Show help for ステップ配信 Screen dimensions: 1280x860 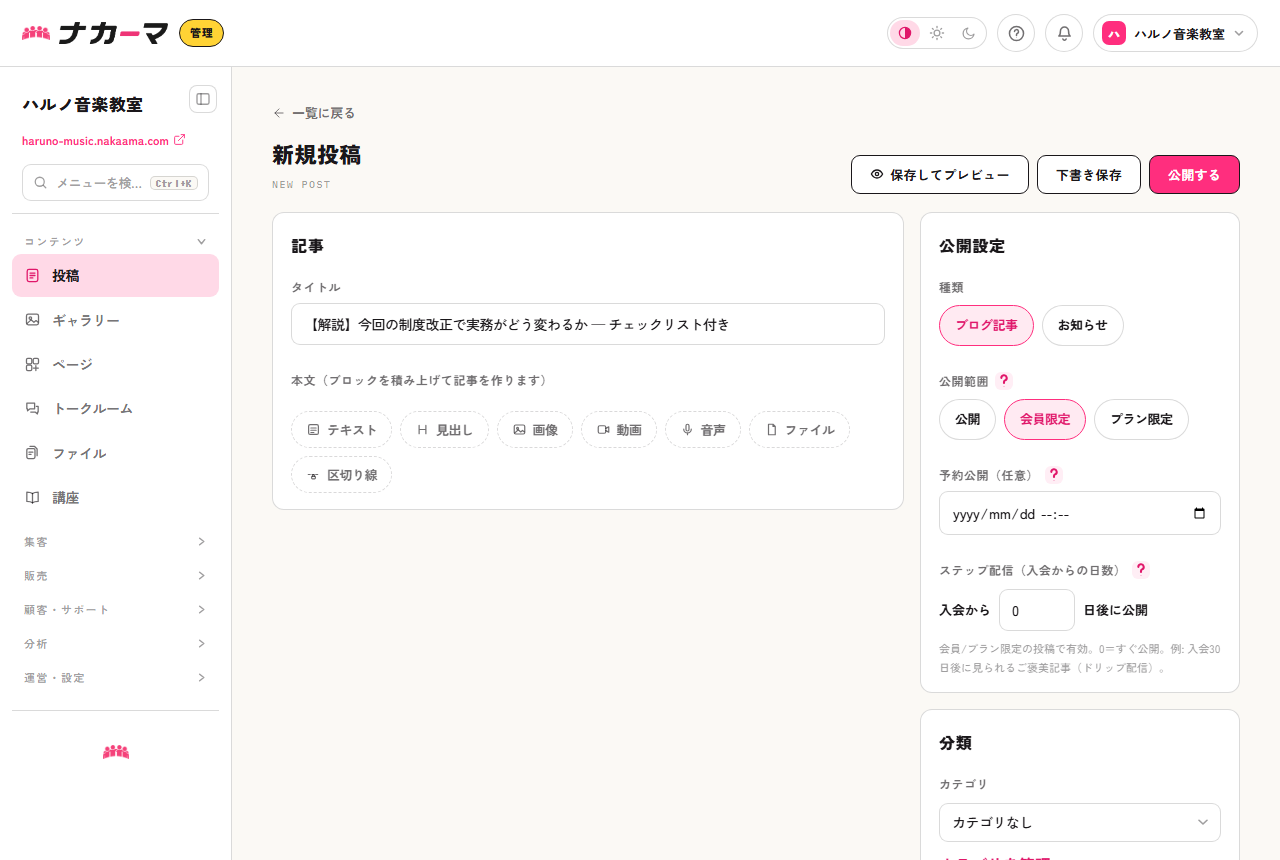pyautogui.click(x=1141, y=569)
